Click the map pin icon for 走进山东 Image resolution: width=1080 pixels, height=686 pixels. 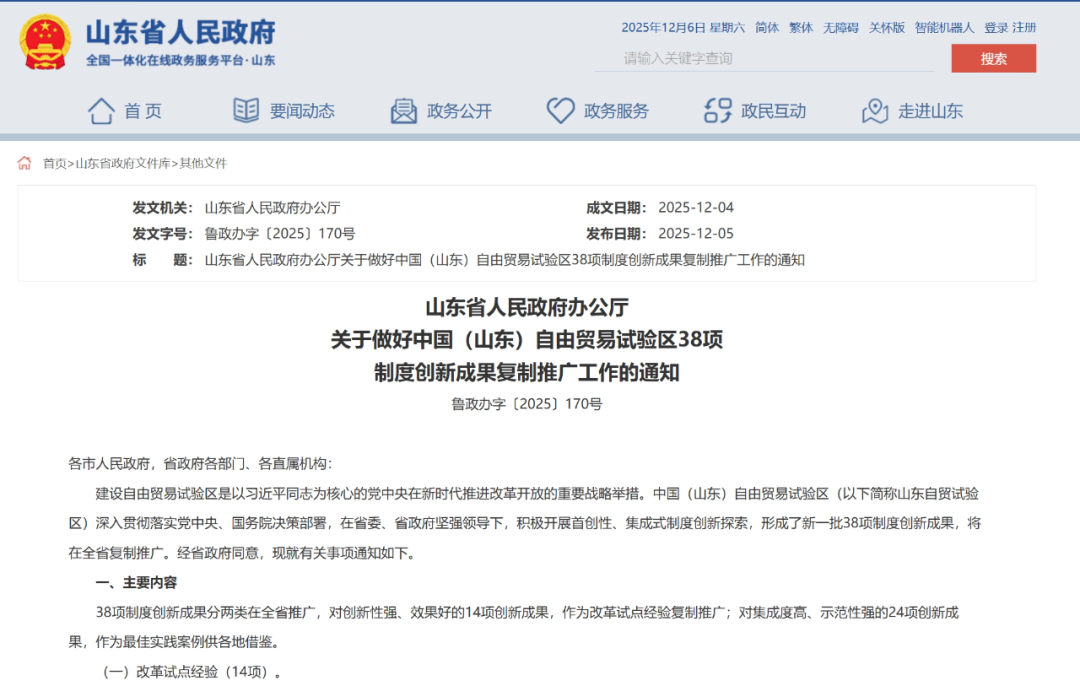[x=875, y=111]
